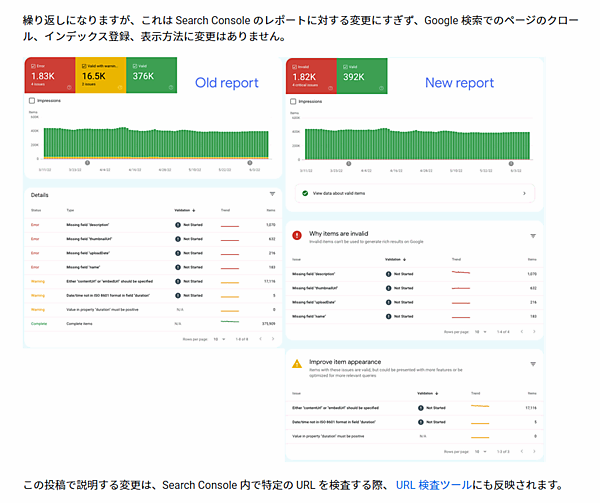Click the help icon on the 392K Valid tile
This screenshot has width=600, height=503.
381,88
